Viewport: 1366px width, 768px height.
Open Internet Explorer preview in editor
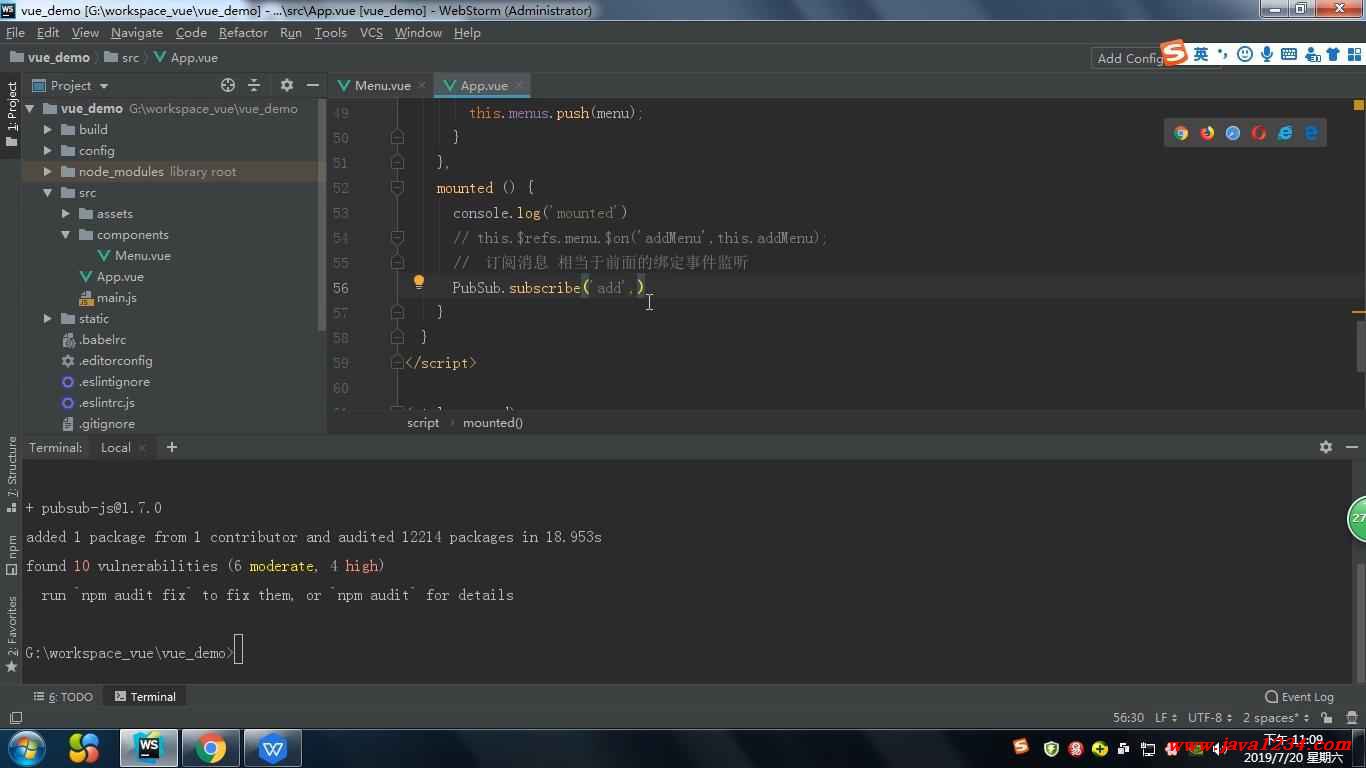click(x=1285, y=133)
